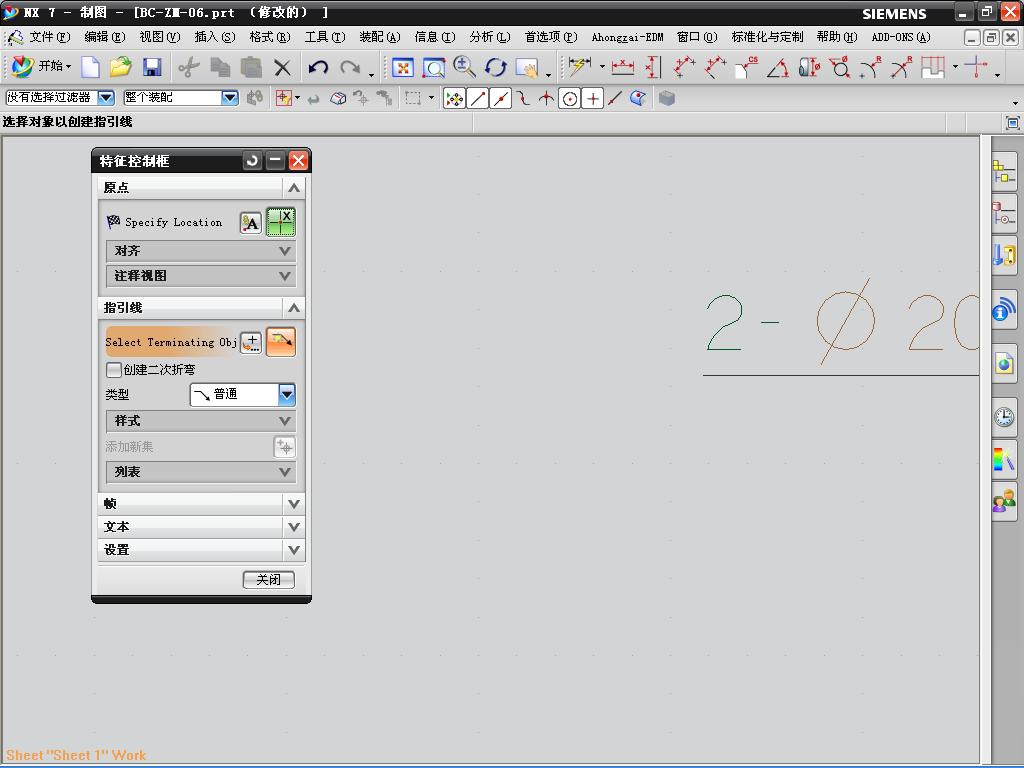Choose the Inferred dimension lightning icon
Screen dimensions: 1024x768
pyautogui.click(x=579, y=66)
